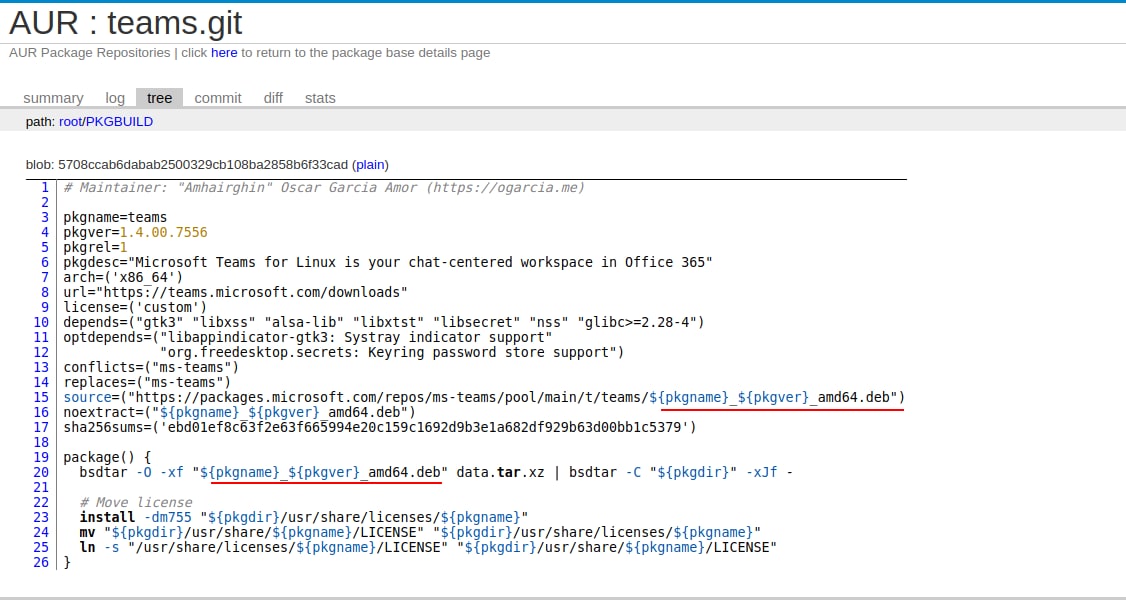Click the noextract line's deb filename
Image resolution: width=1126 pixels, height=601 pixels.
283,412
